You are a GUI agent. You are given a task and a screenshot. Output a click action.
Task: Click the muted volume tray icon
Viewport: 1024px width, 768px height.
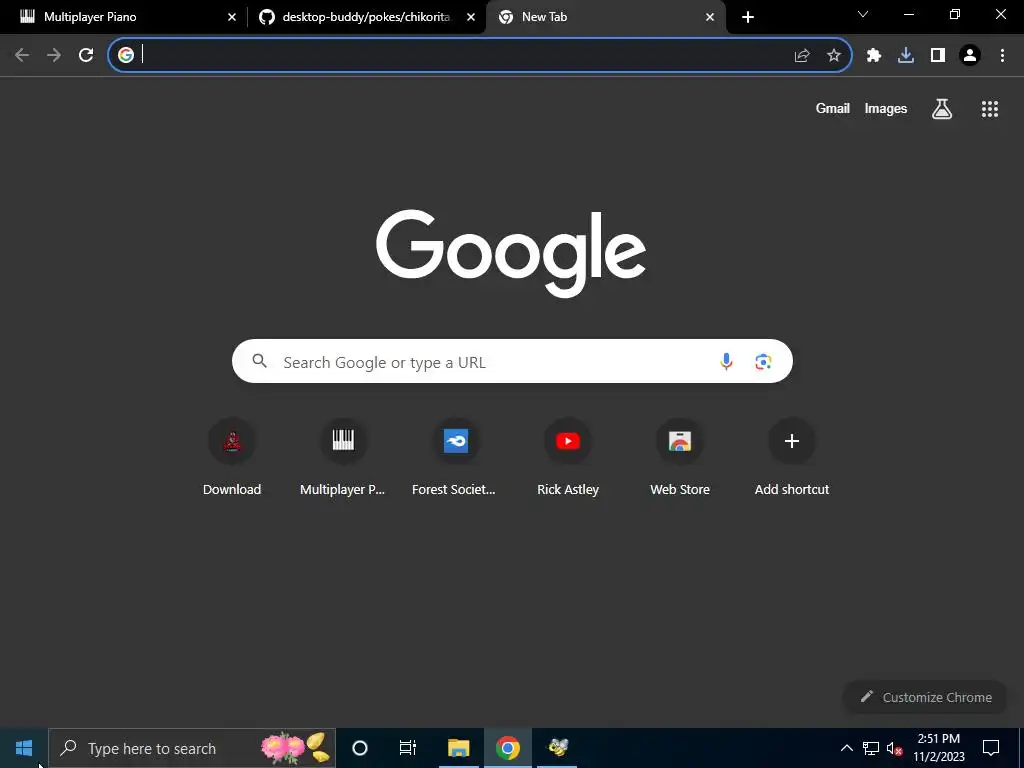pos(894,748)
